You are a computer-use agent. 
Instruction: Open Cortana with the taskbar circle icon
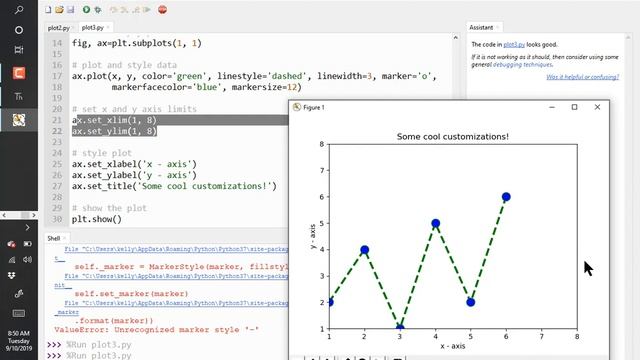[x=19, y=30]
